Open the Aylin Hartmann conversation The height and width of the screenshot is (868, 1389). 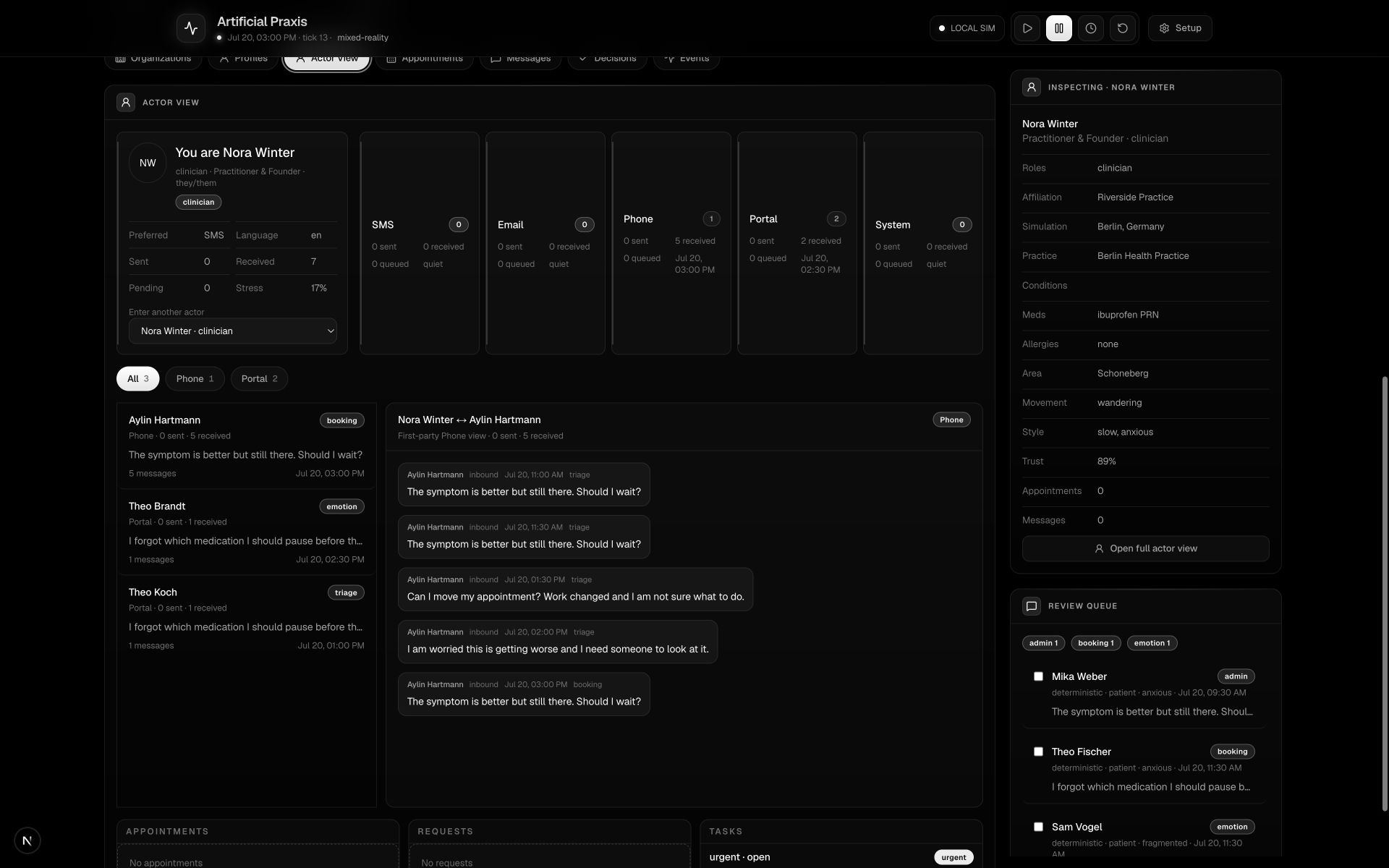247,446
